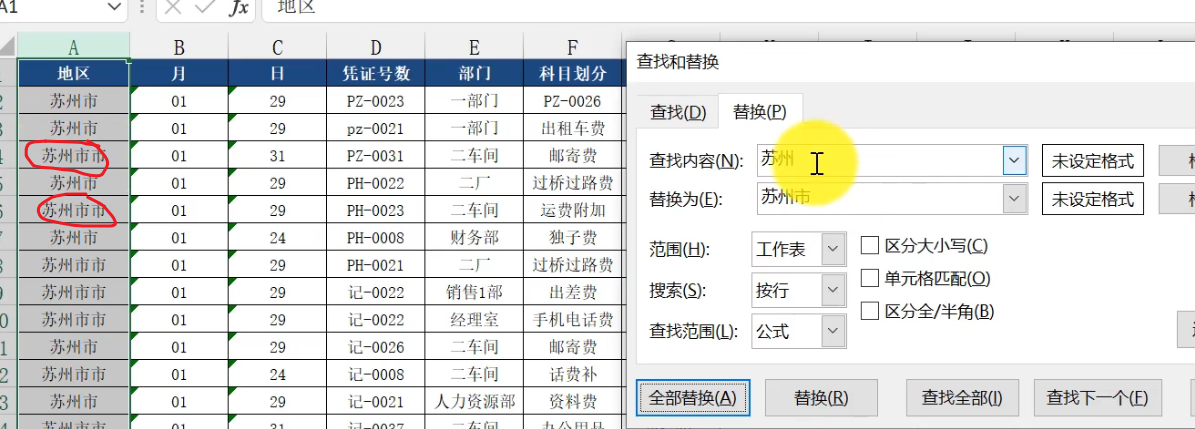The height and width of the screenshot is (429, 1195).
Task: Click cell containing PH-0008
Action: [x=376, y=238]
